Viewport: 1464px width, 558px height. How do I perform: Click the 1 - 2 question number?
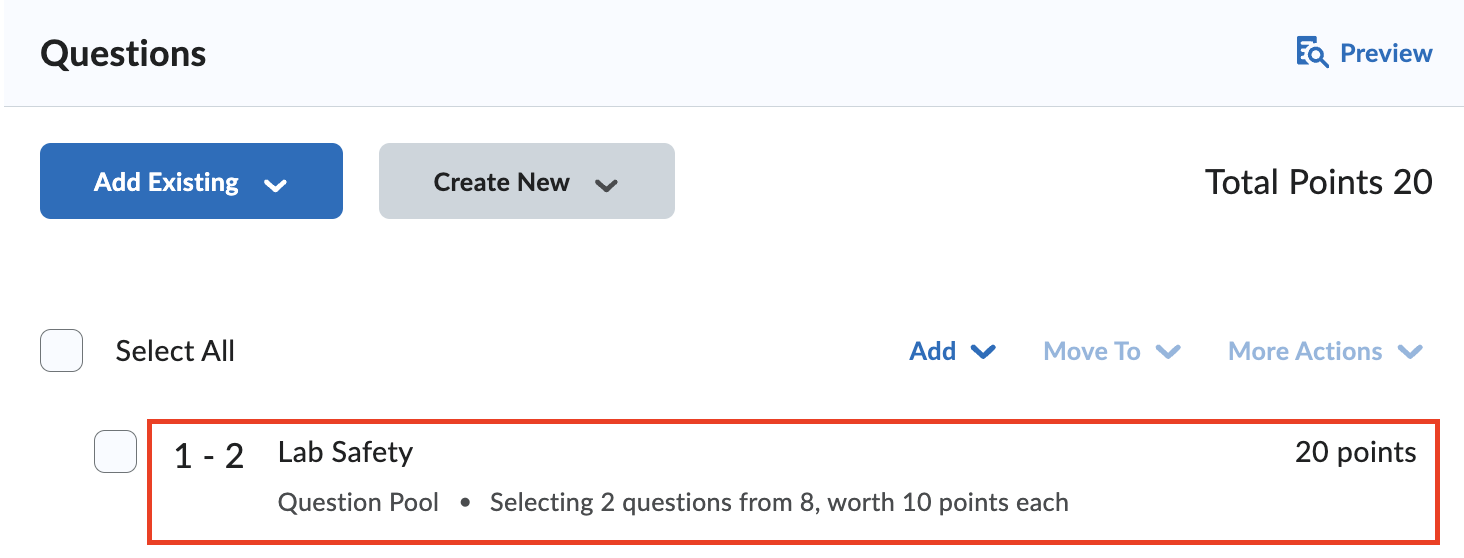click(209, 456)
